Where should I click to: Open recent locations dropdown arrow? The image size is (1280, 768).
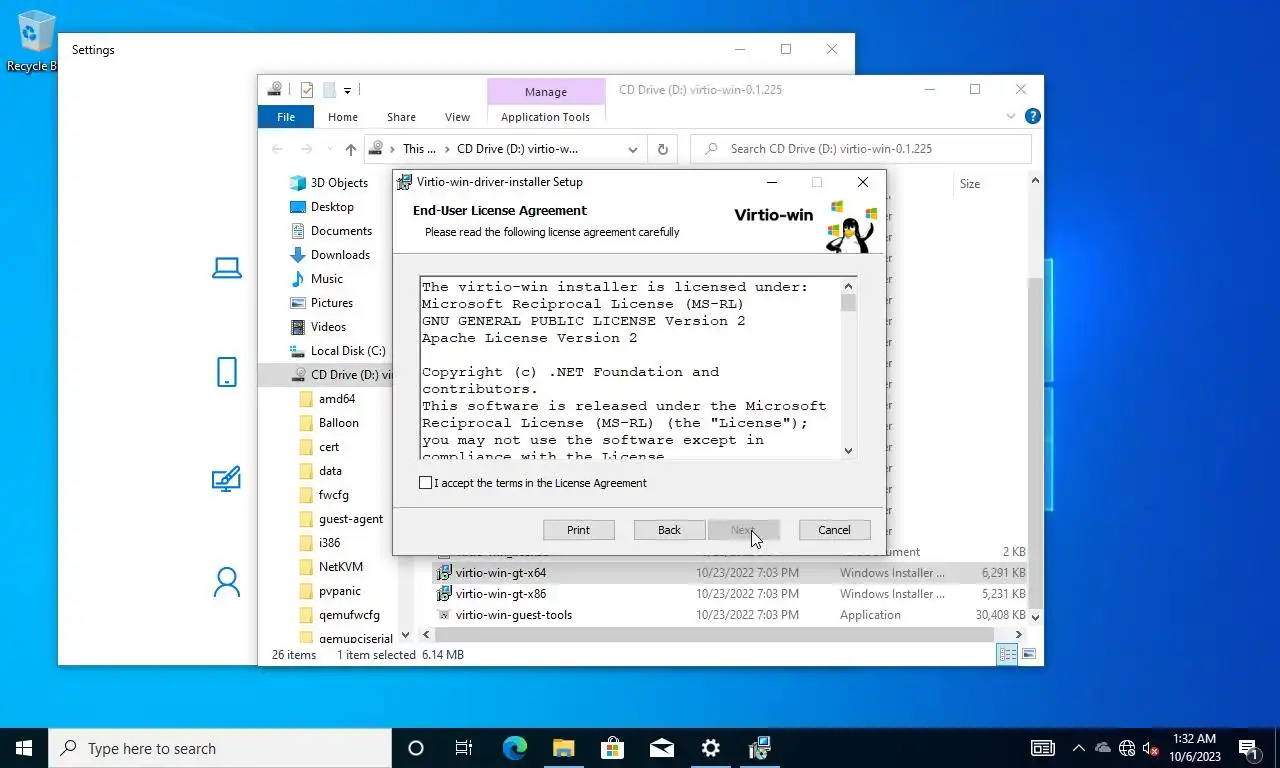pyautogui.click(x=329, y=149)
